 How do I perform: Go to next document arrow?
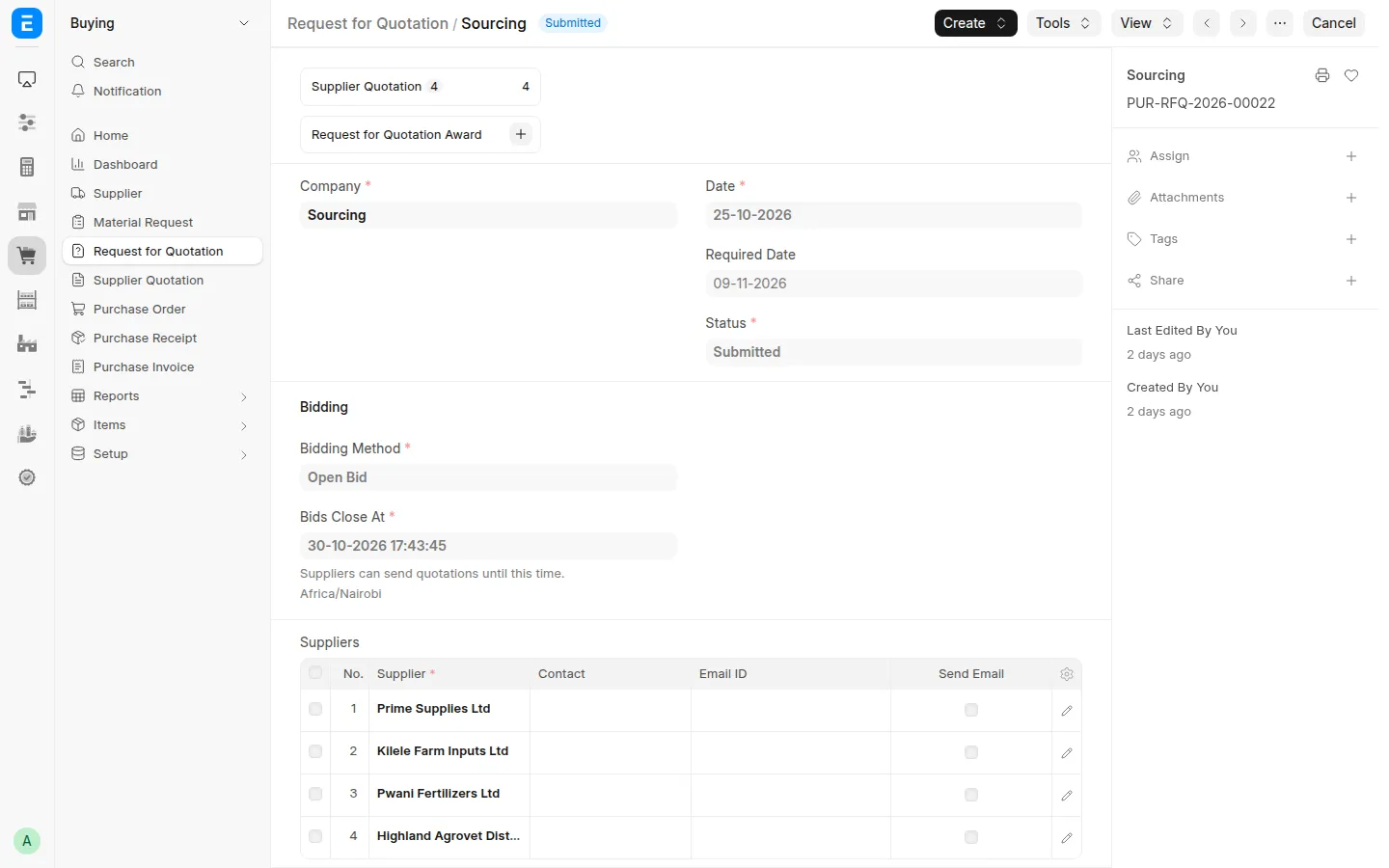pos(1243,23)
